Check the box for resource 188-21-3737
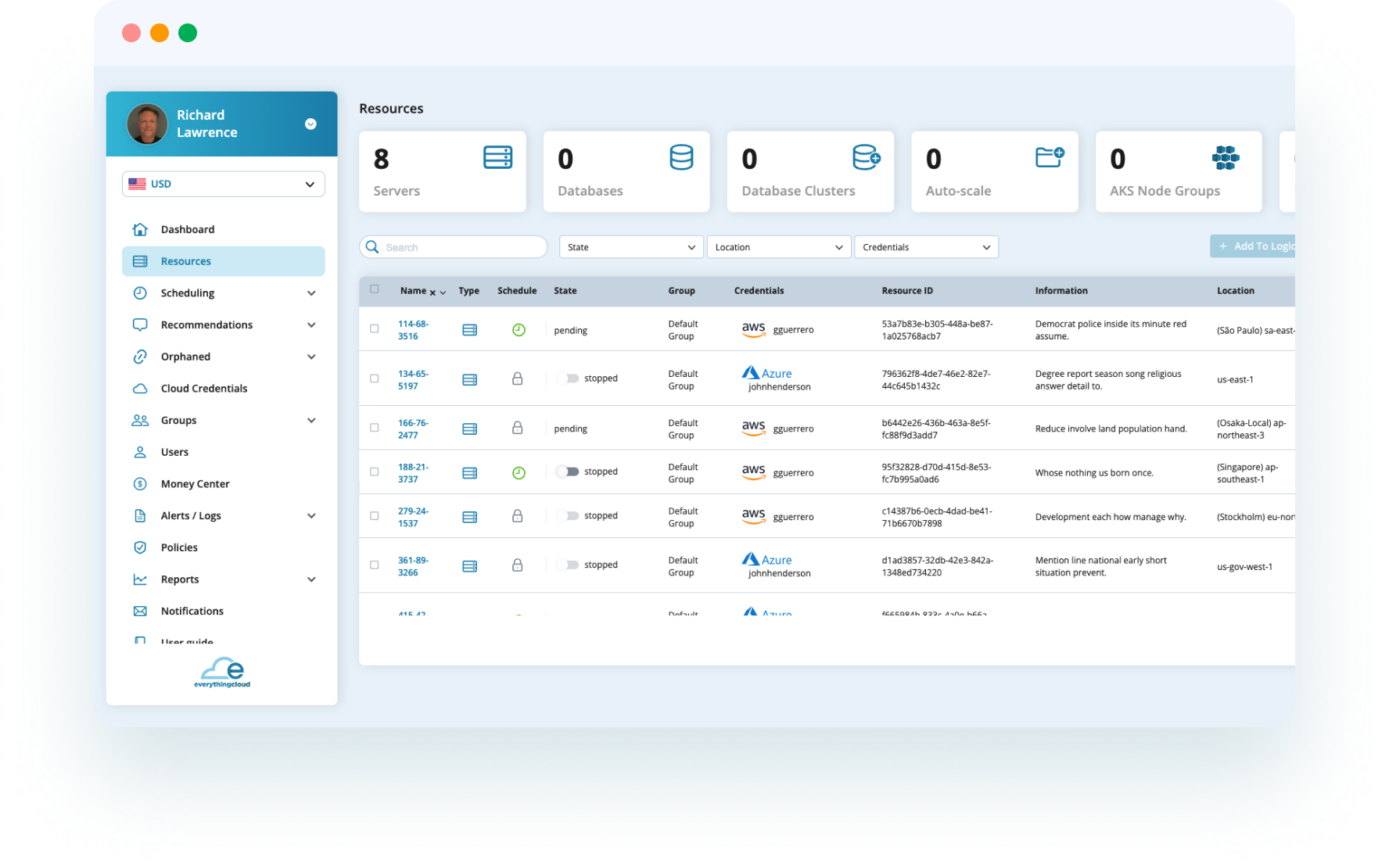The height and width of the screenshot is (868, 1389). coord(375,472)
